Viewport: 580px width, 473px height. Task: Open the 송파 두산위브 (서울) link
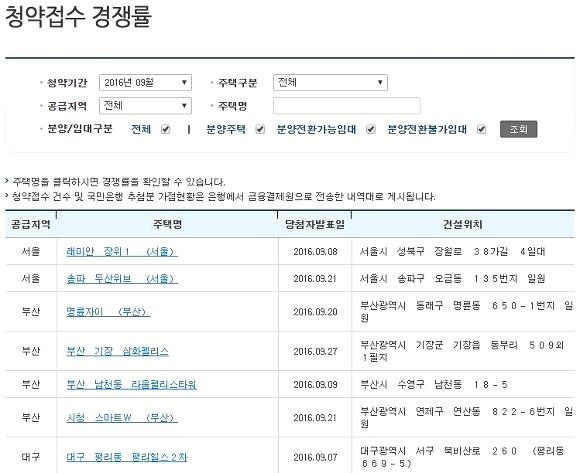point(122,279)
